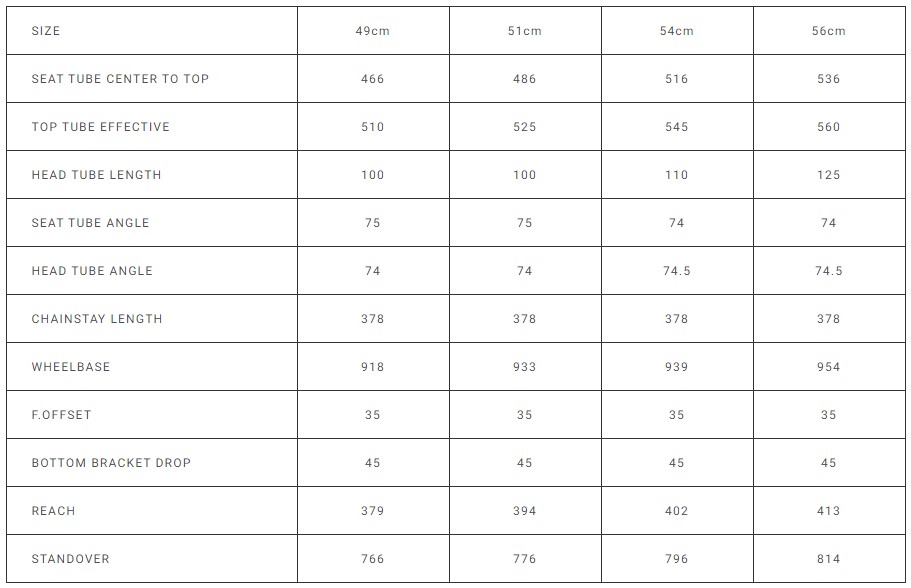
Task: Click the SIZE header label
Action: 46,31
